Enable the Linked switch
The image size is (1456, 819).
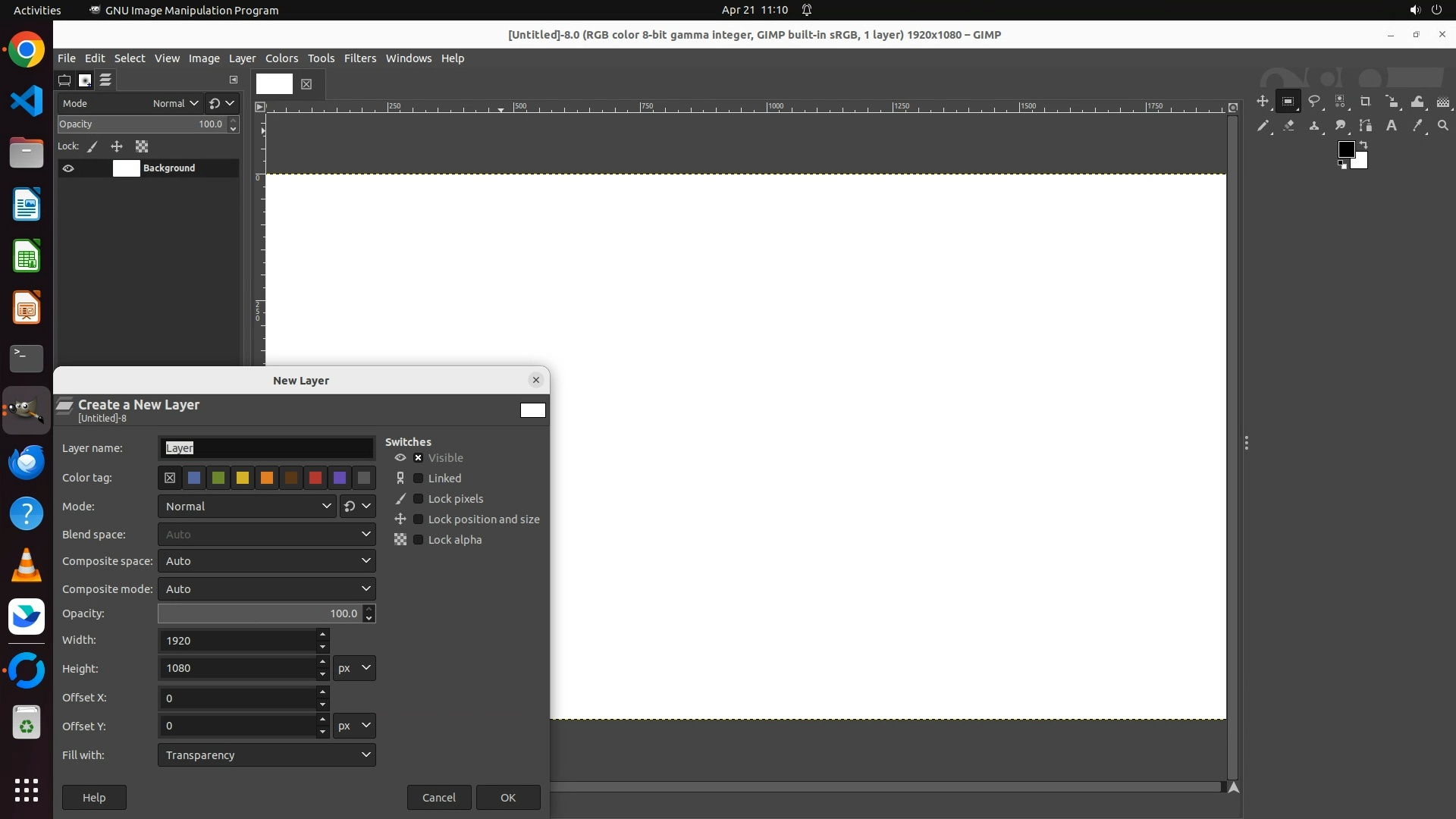[x=418, y=479]
